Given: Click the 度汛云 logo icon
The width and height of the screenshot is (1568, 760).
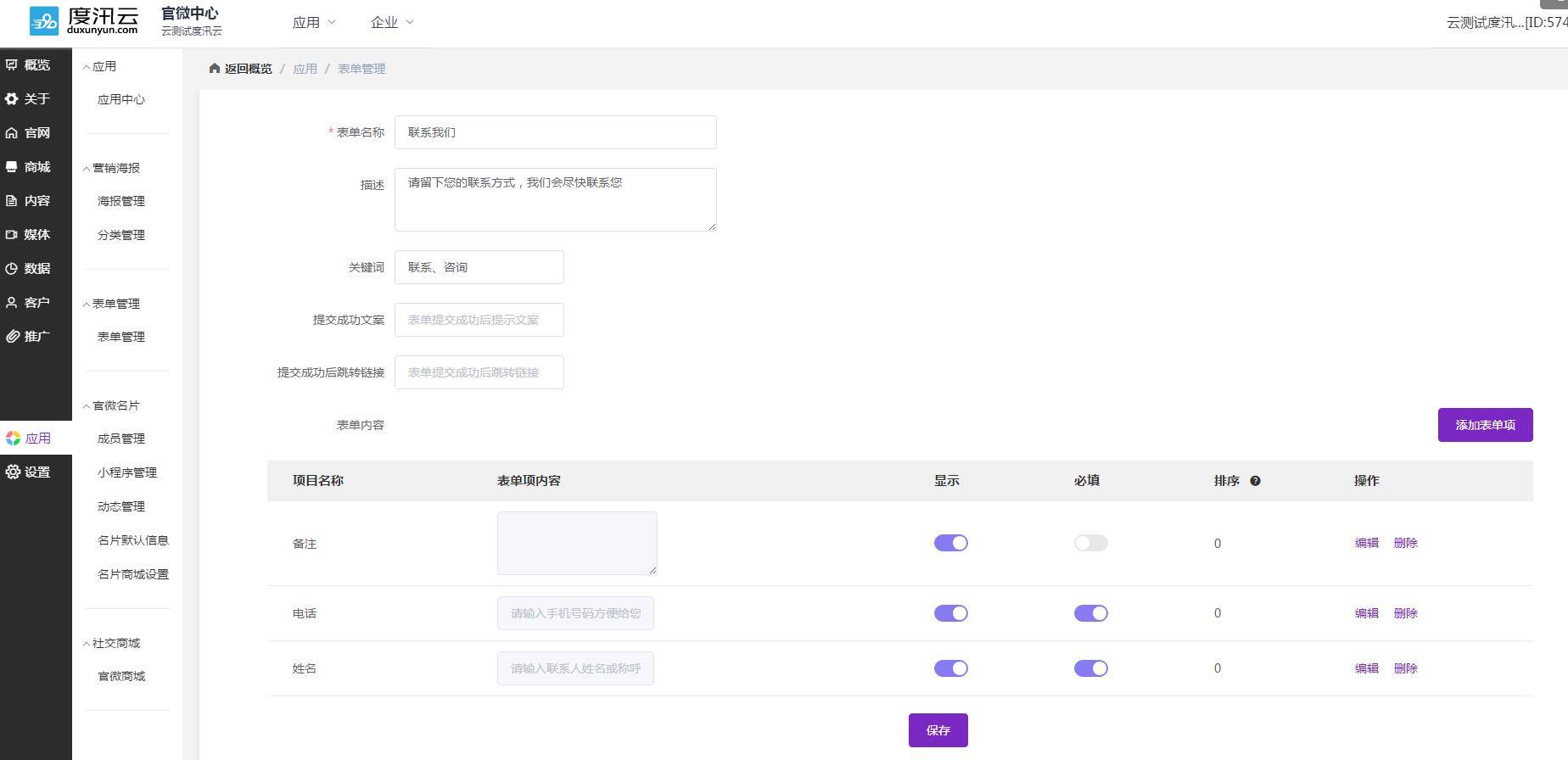Looking at the screenshot, I should coord(44,21).
